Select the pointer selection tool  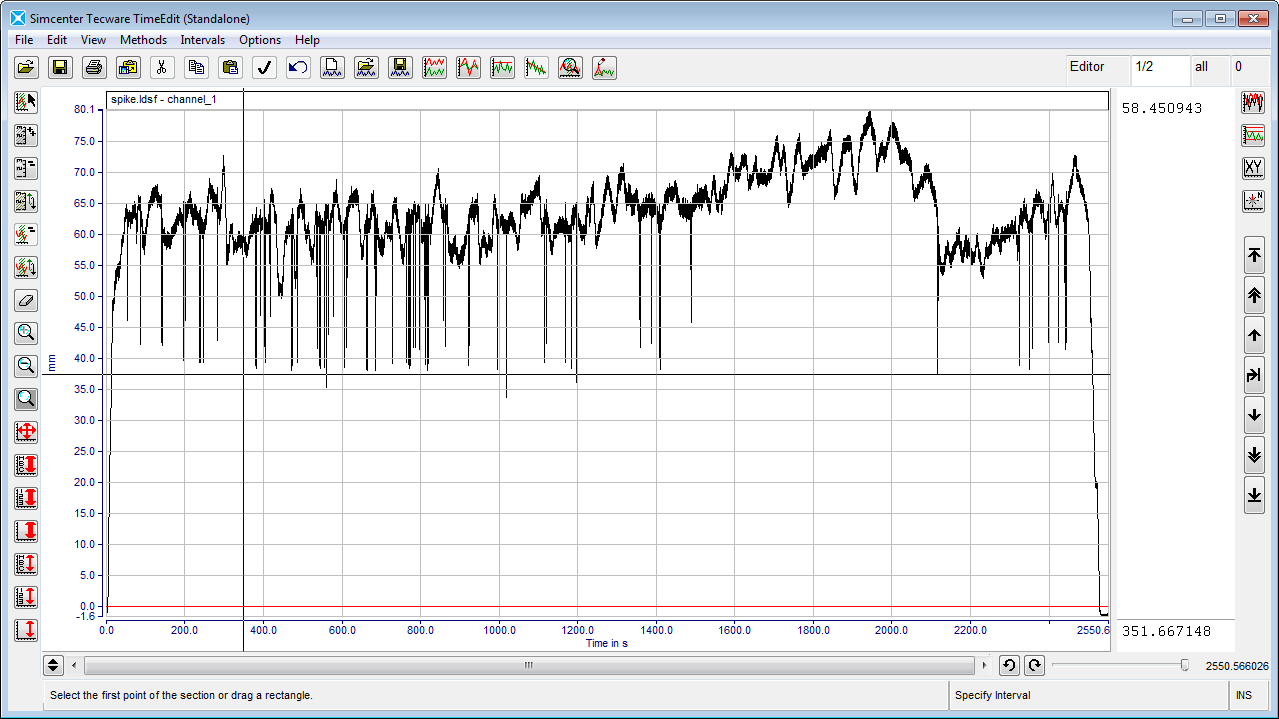26,102
